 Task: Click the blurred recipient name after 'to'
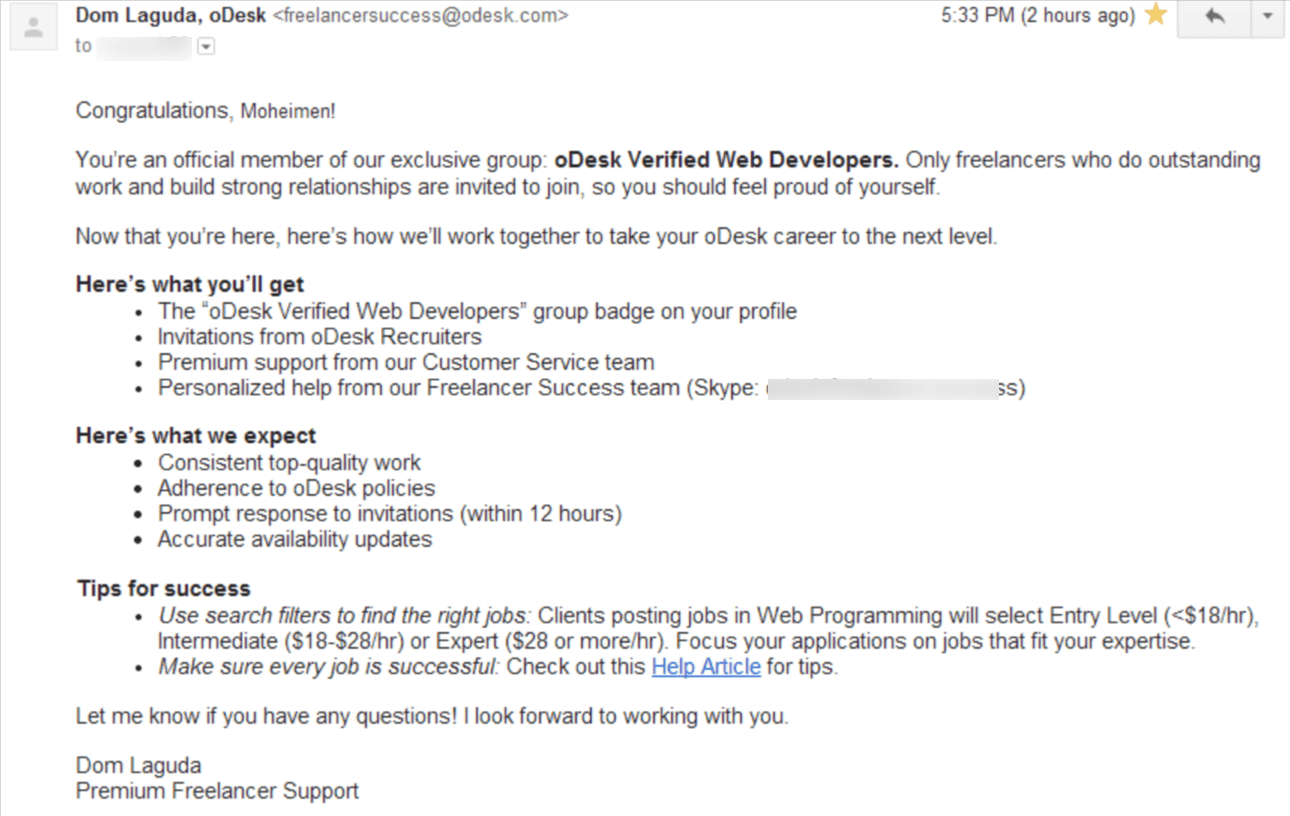[144, 47]
